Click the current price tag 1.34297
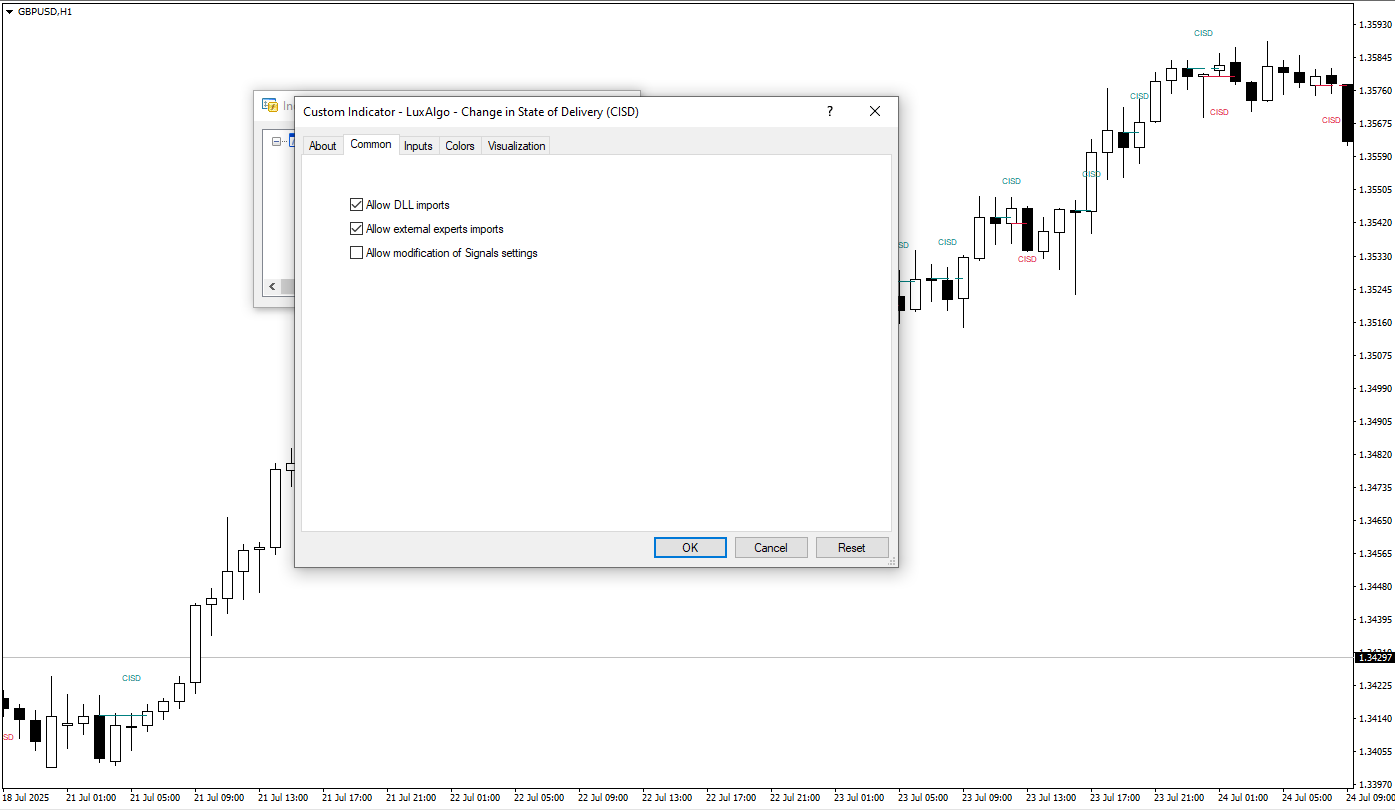The height and width of the screenshot is (811, 1395). [x=1374, y=657]
